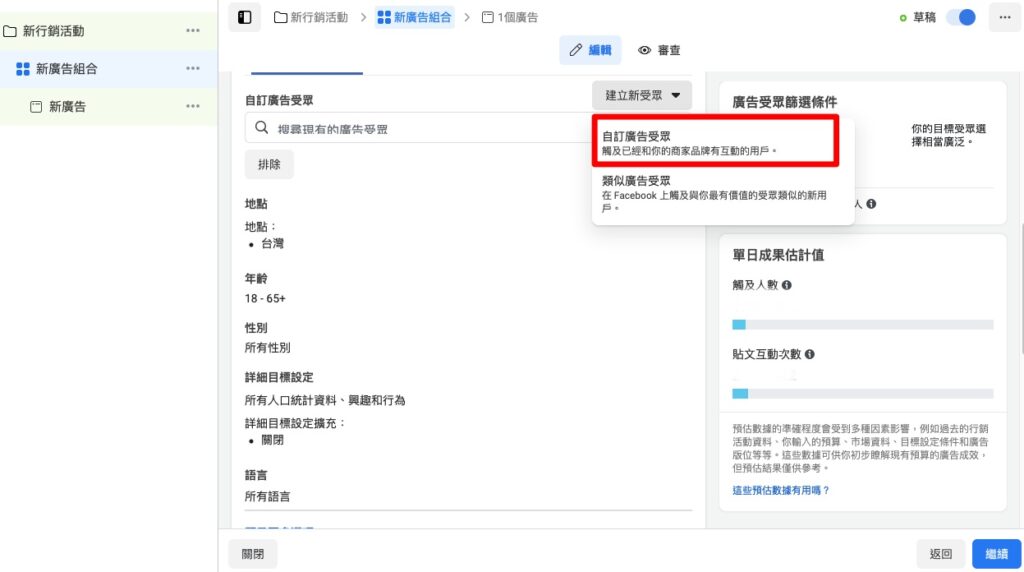Viewport: 1024px width, 572px height.
Task: Click the 返回 button
Action: (941, 554)
